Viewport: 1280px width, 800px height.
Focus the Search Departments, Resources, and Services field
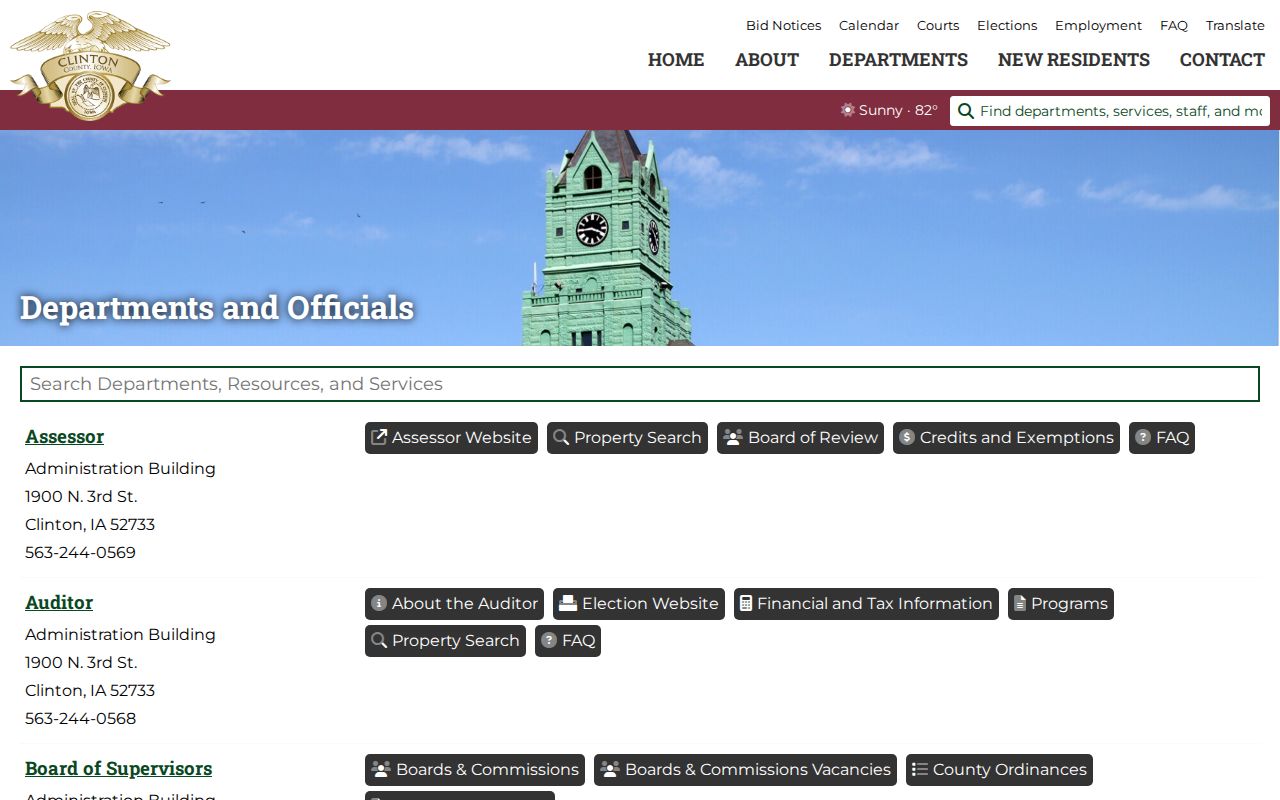click(640, 384)
